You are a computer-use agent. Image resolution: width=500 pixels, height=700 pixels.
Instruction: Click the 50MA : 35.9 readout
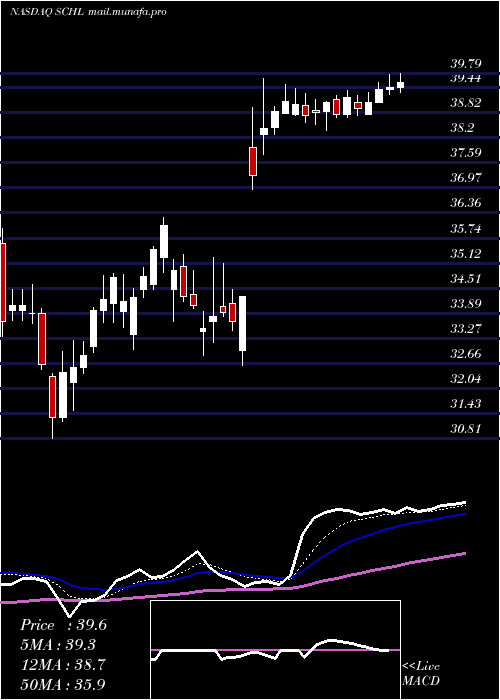pyautogui.click(x=62, y=684)
